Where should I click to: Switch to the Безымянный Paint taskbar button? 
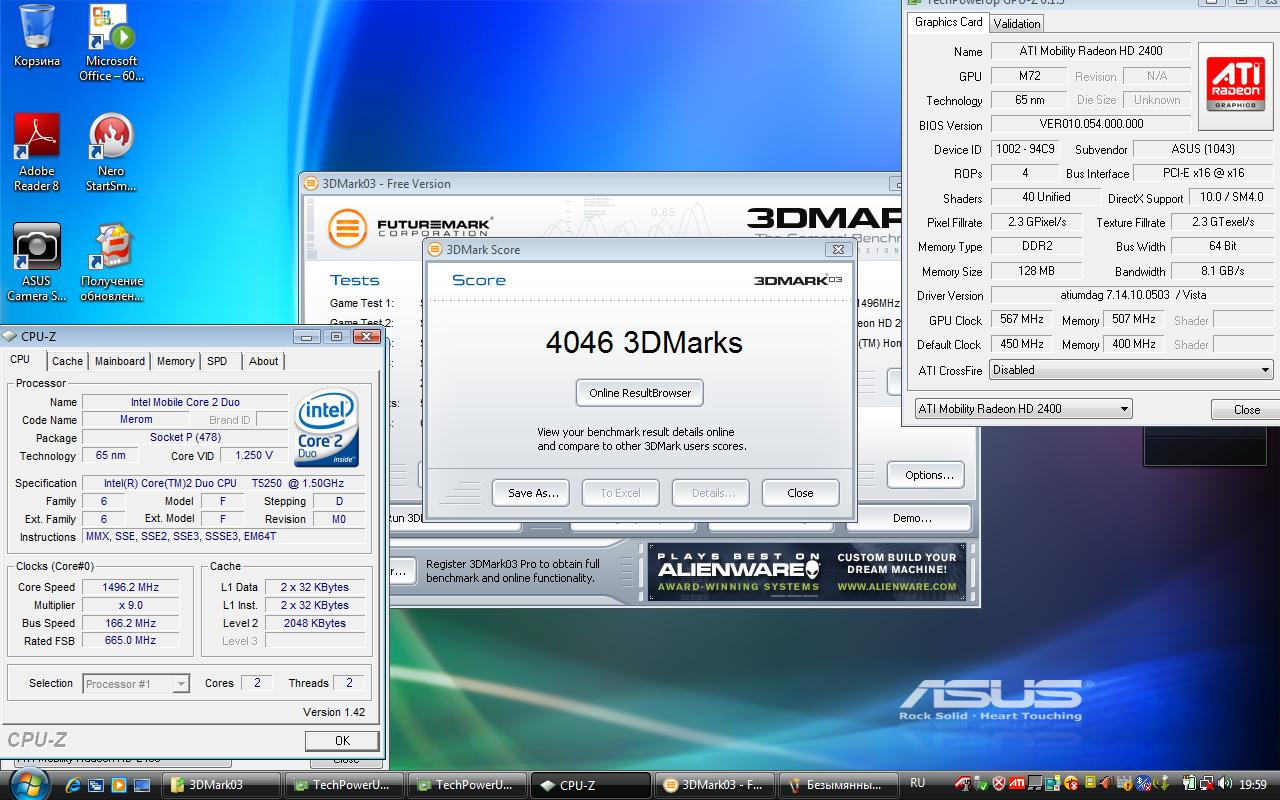837,785
